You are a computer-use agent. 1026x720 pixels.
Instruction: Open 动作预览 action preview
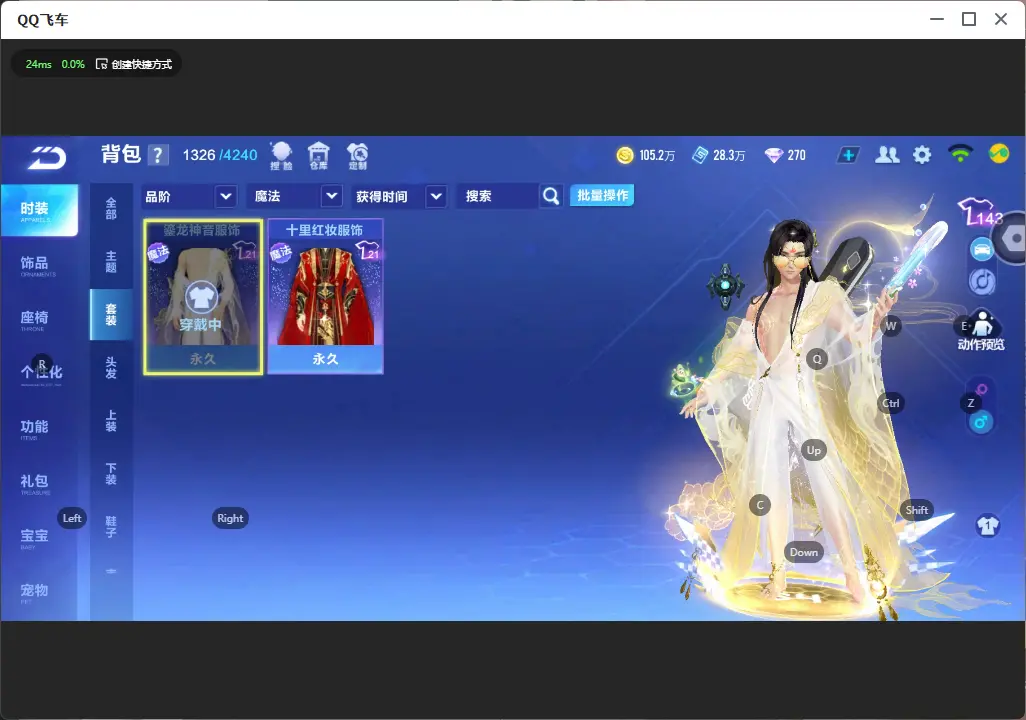981,330
